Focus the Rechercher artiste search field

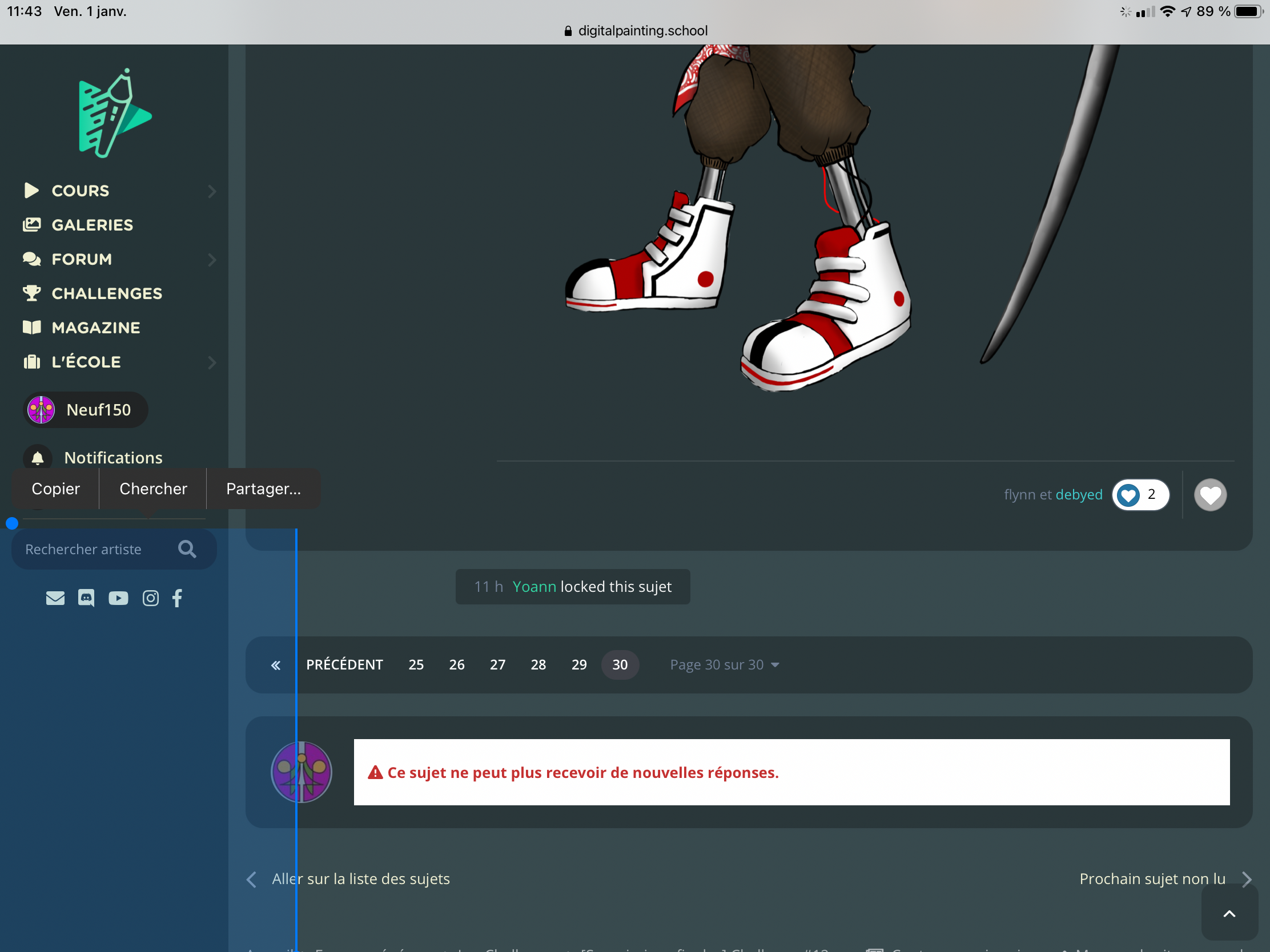[92, 549]
